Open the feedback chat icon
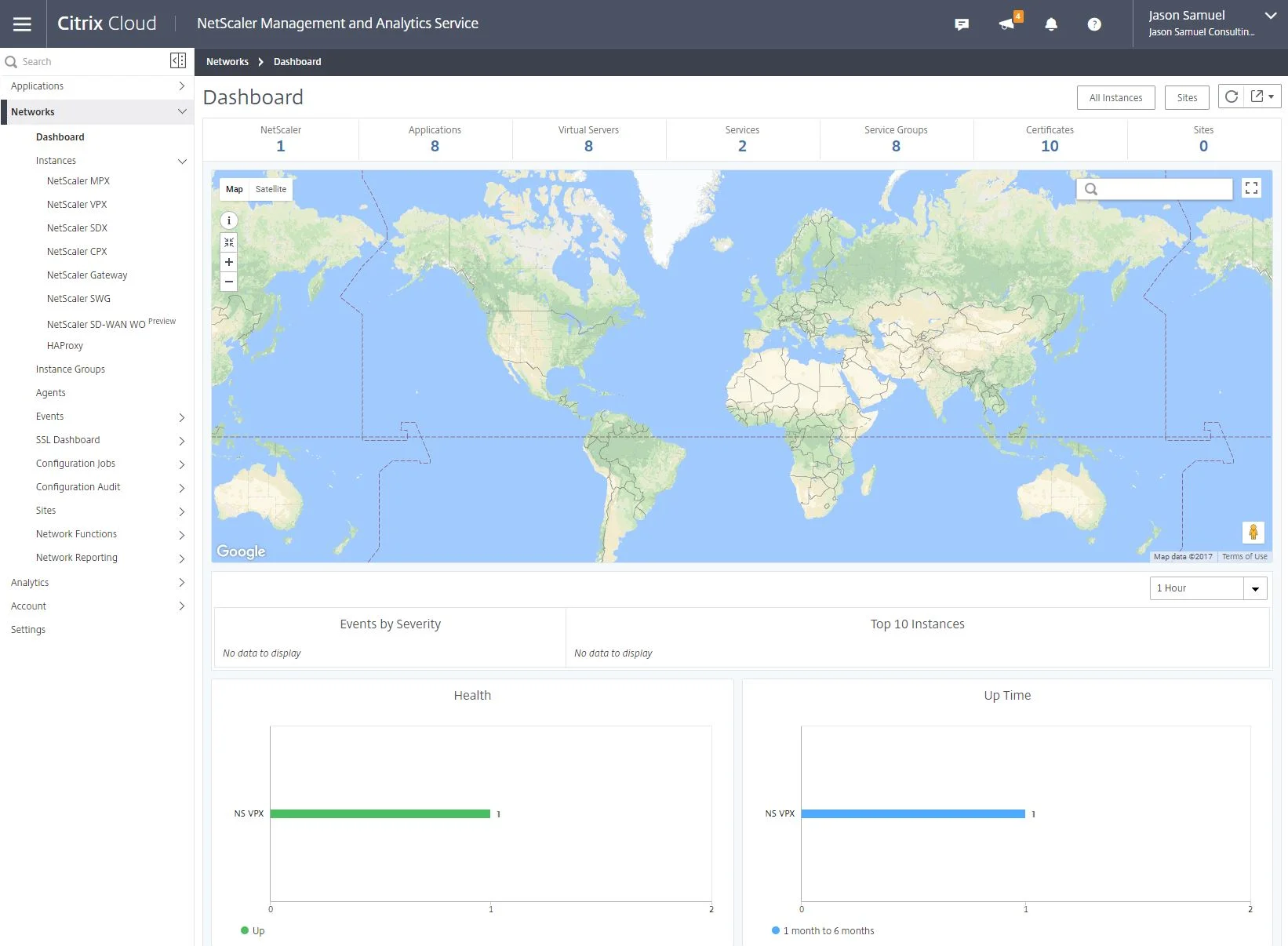 pos(962,24)
